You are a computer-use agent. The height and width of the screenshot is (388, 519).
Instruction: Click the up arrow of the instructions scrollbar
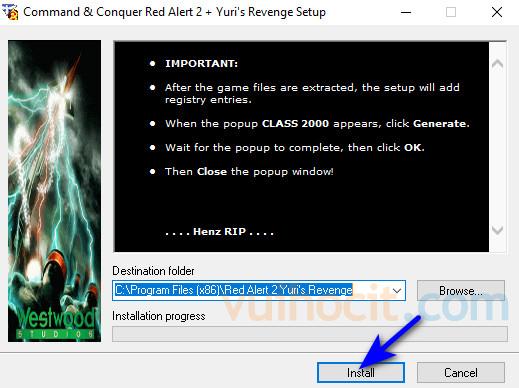click(498, 63)
